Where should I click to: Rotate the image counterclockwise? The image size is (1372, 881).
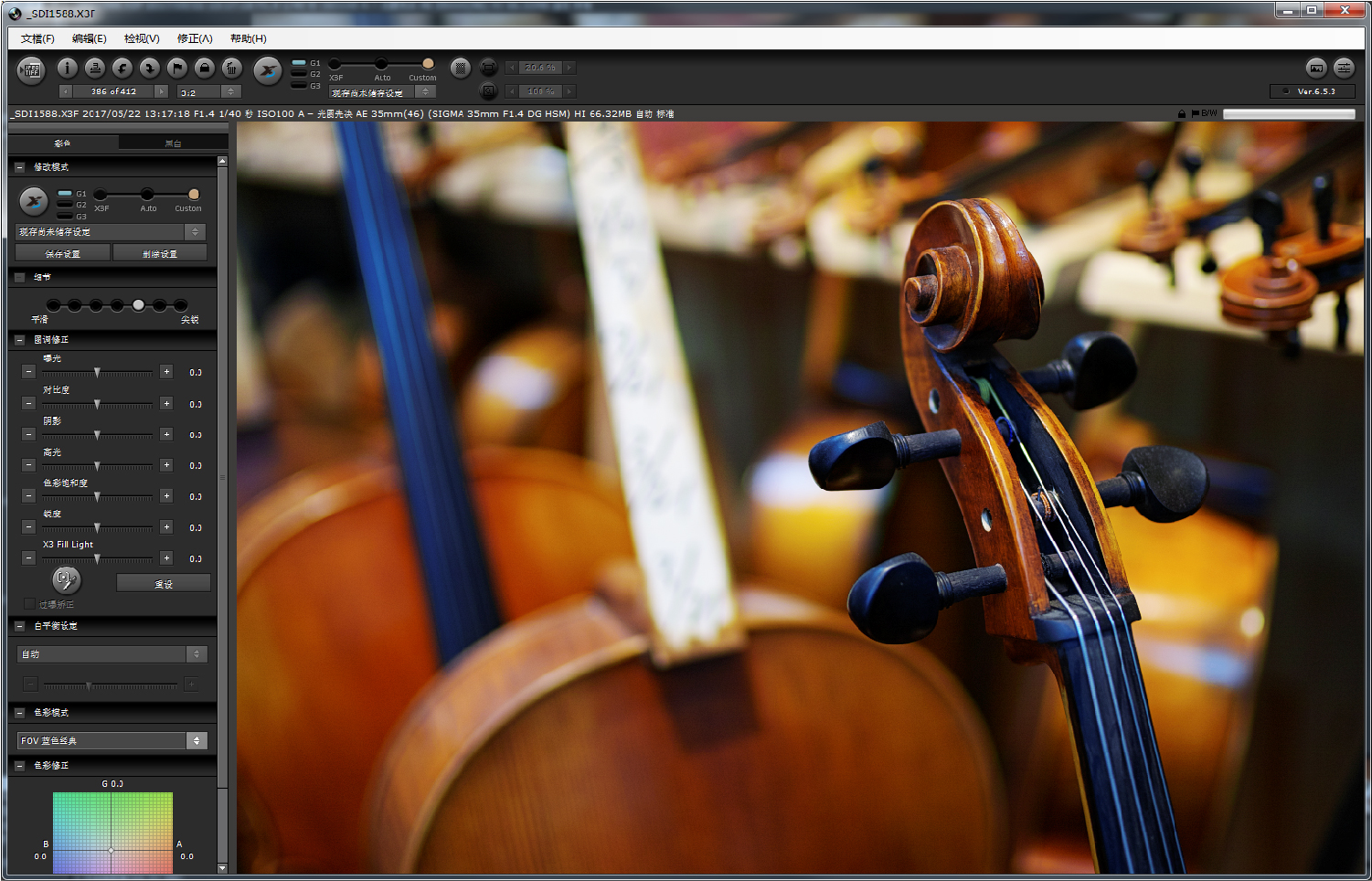pyautogui.click(x=122, y=68)
